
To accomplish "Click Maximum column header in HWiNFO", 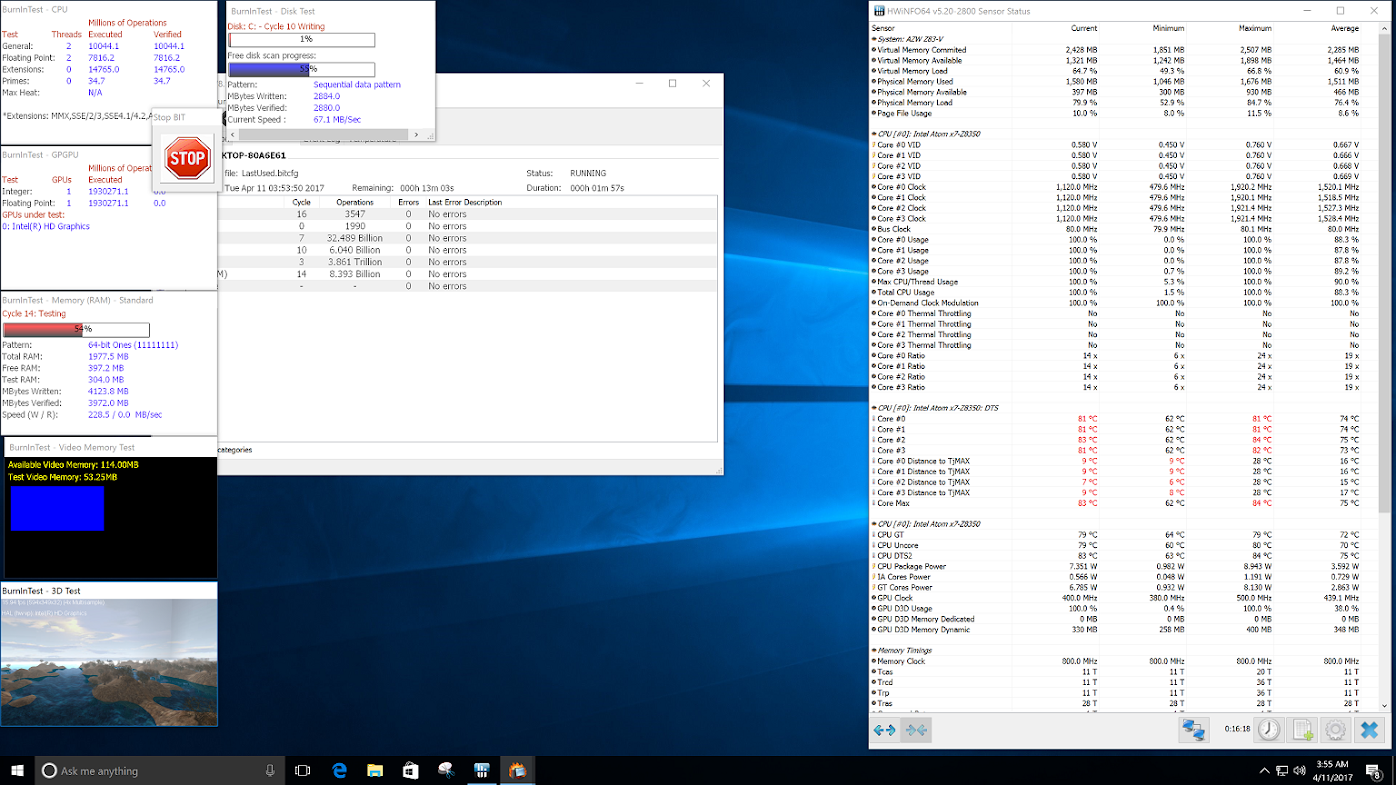I will point(1255,28).
